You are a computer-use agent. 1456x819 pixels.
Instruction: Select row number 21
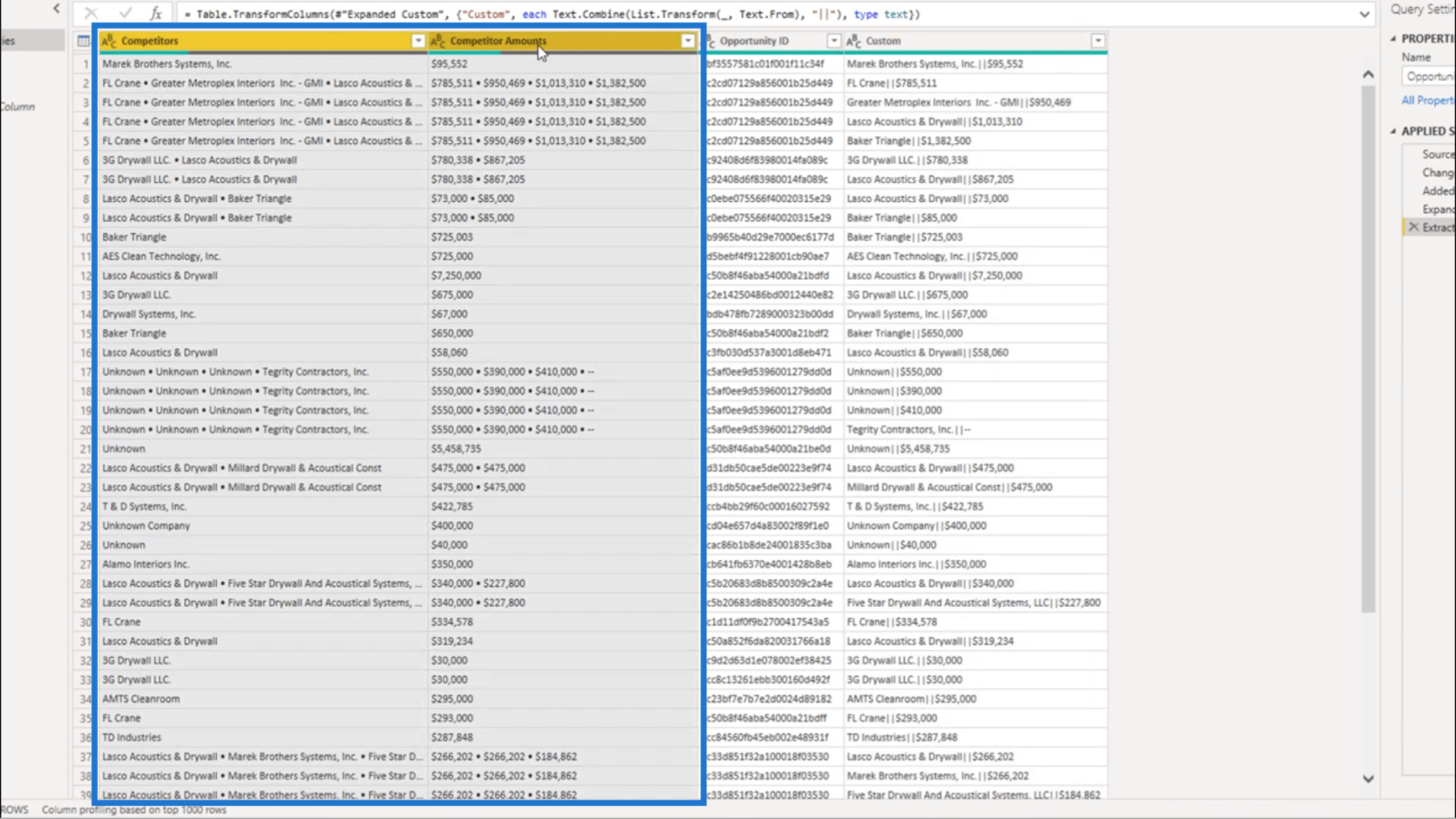click(x=85, y=449)
